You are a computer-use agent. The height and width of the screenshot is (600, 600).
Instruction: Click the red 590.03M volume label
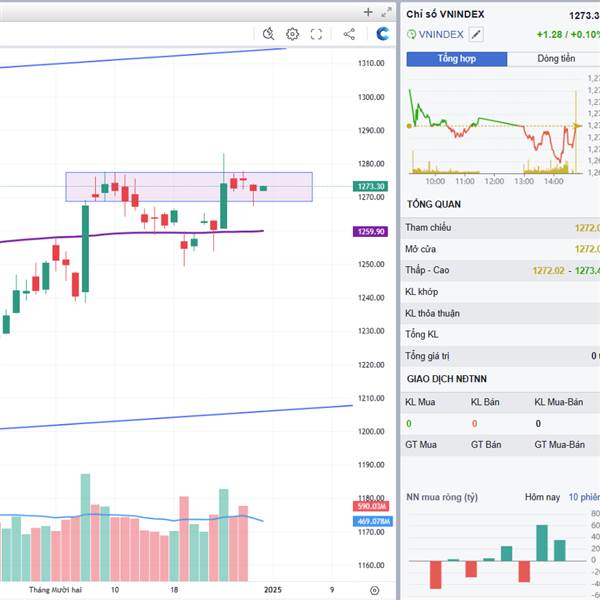[x=371, y=506]
